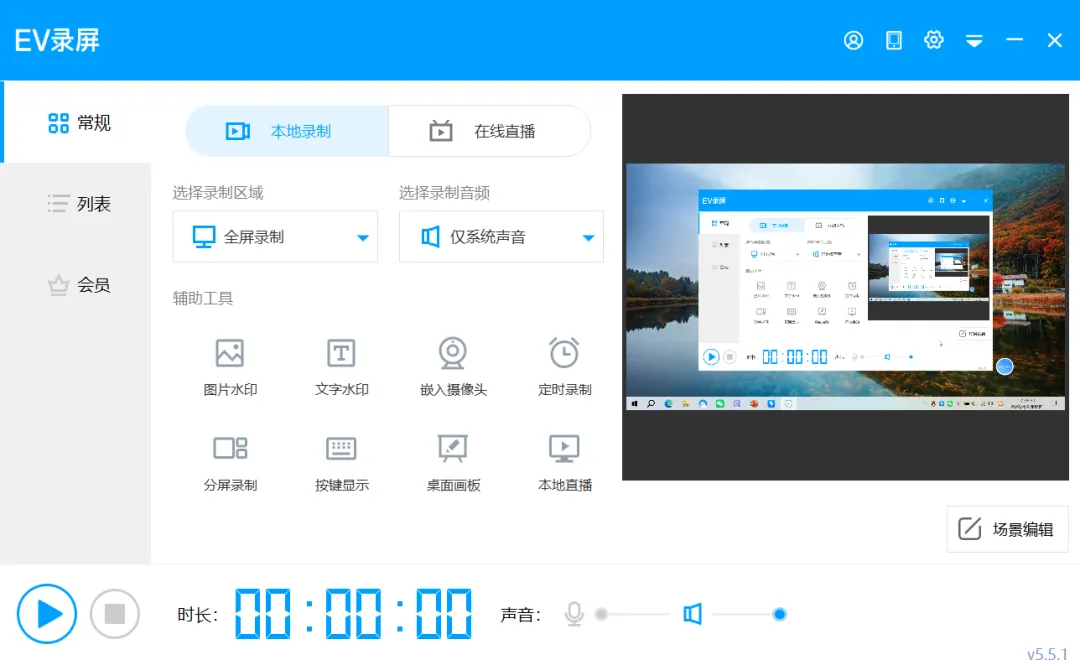Screen dimensions: 1080x660
Task: Select the 本地录制 mode tab
Action: (x=287, y=131)
